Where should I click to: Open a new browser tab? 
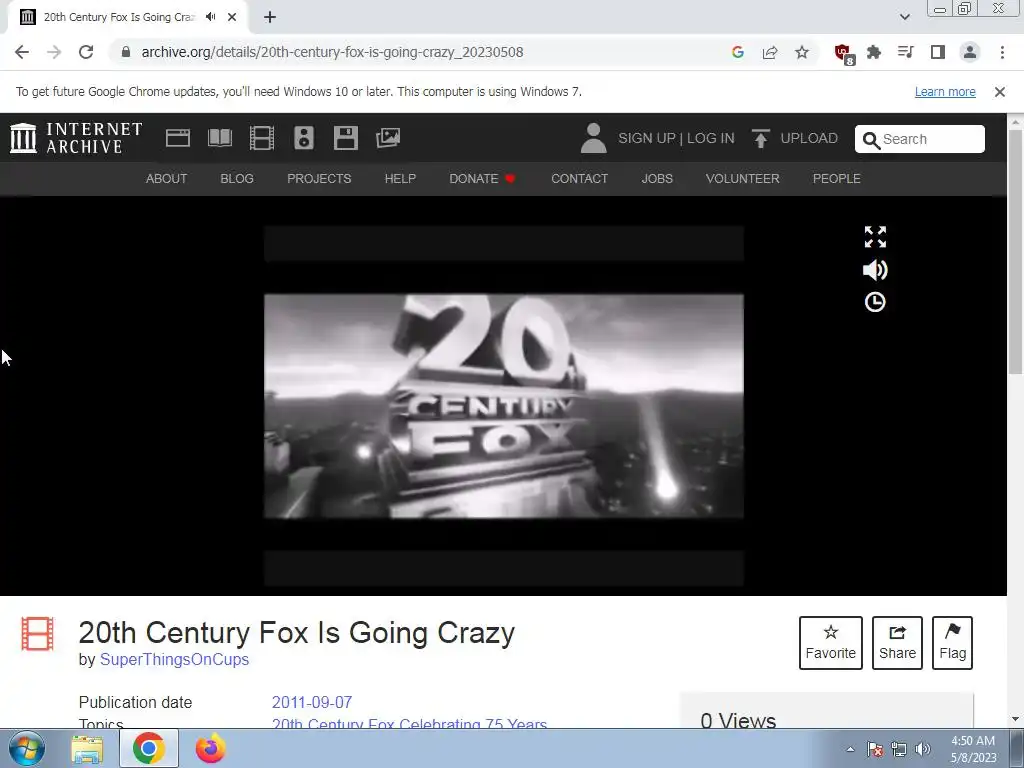pos(270,17)
